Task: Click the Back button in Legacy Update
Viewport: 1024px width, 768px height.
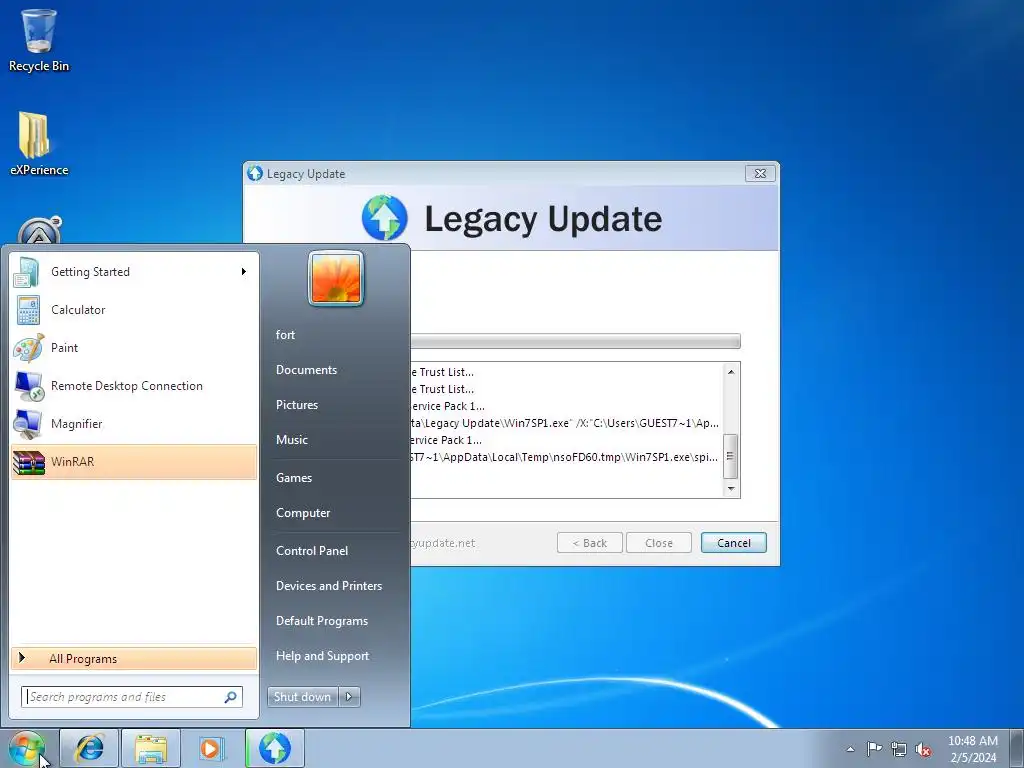Action: pos(590,543)
